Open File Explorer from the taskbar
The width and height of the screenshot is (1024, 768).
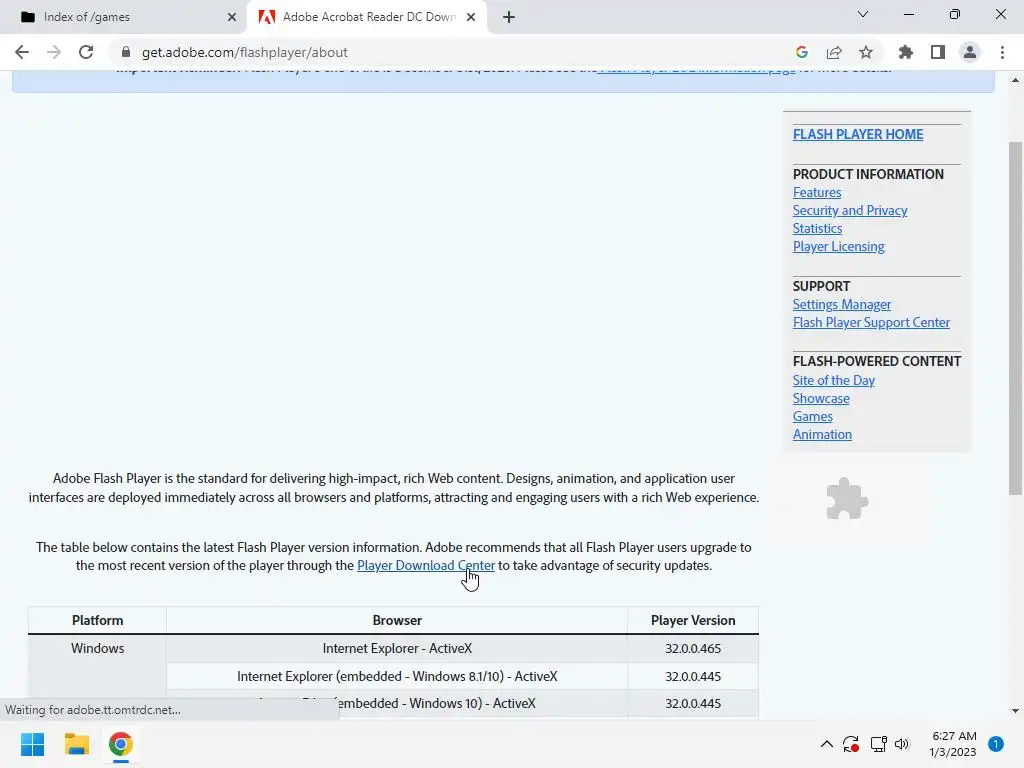click(x=76, y=744)
